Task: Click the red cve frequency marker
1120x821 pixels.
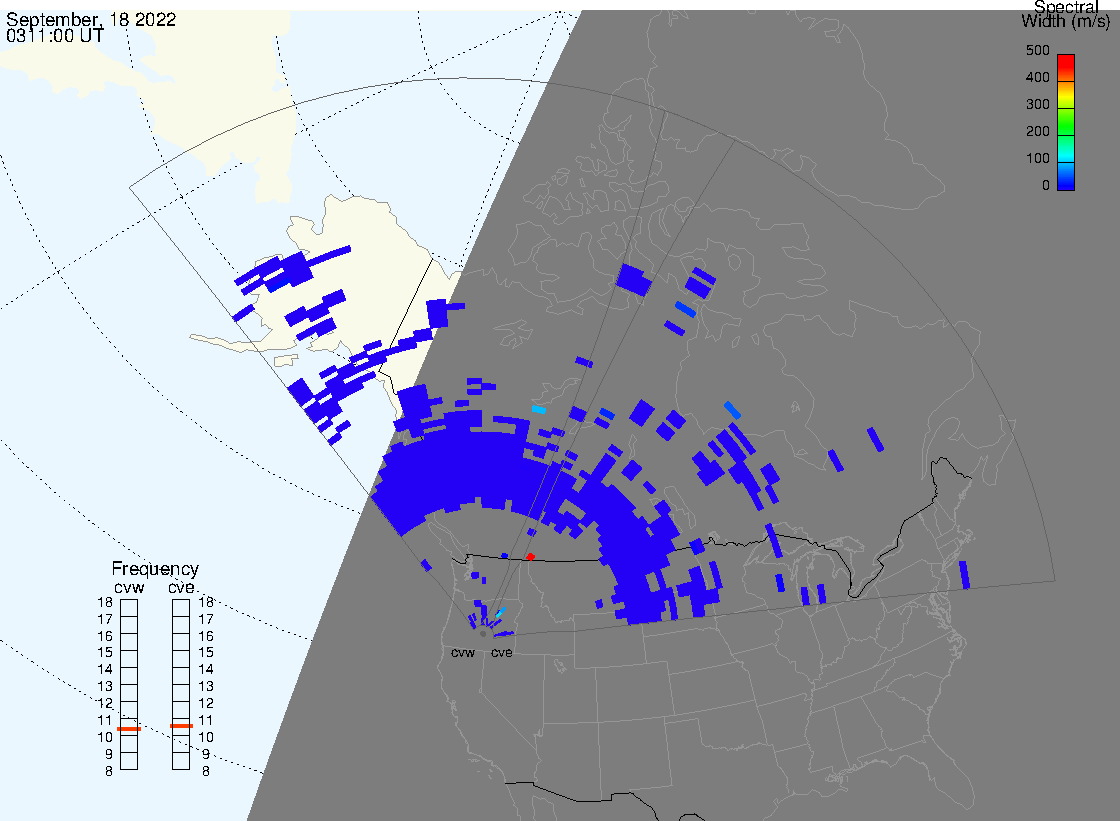Action: [x=181, y=726]
